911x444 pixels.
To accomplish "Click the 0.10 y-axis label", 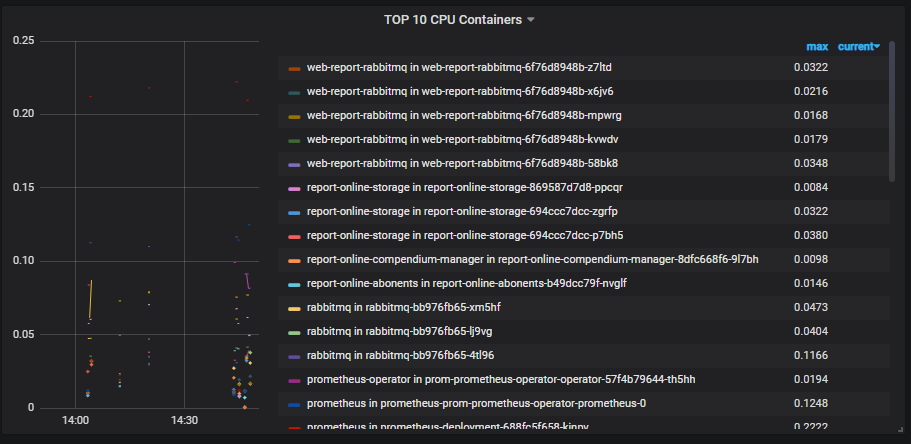I will click(24, 261).
